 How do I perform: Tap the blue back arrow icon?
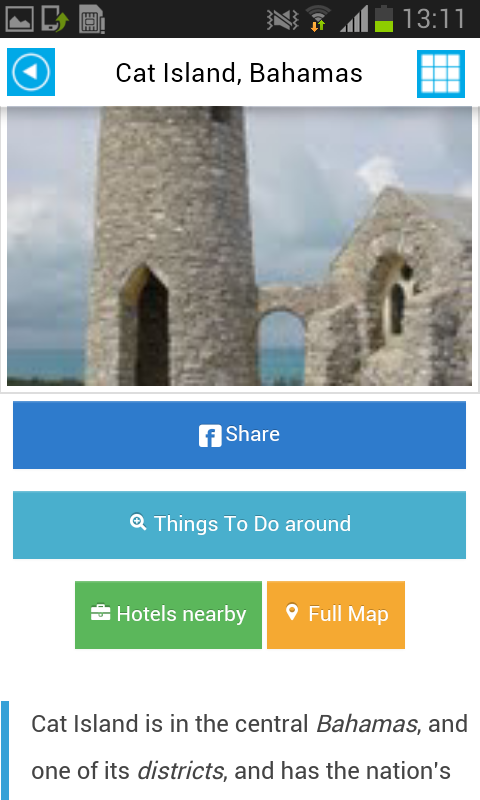coord(31,72)
